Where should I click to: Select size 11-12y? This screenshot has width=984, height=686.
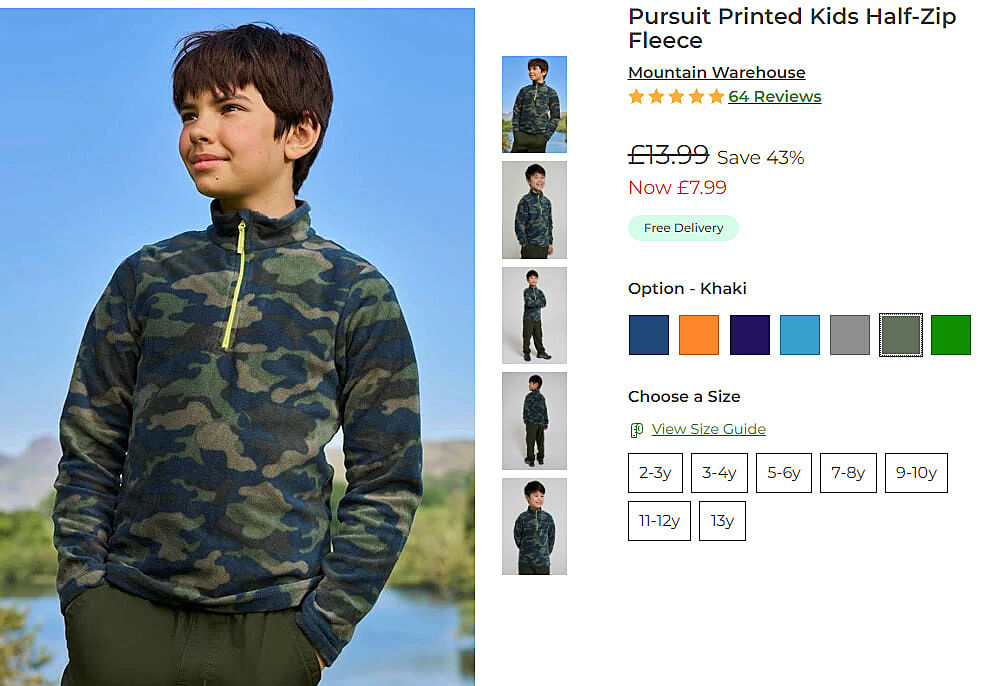(x=659, y=521)
